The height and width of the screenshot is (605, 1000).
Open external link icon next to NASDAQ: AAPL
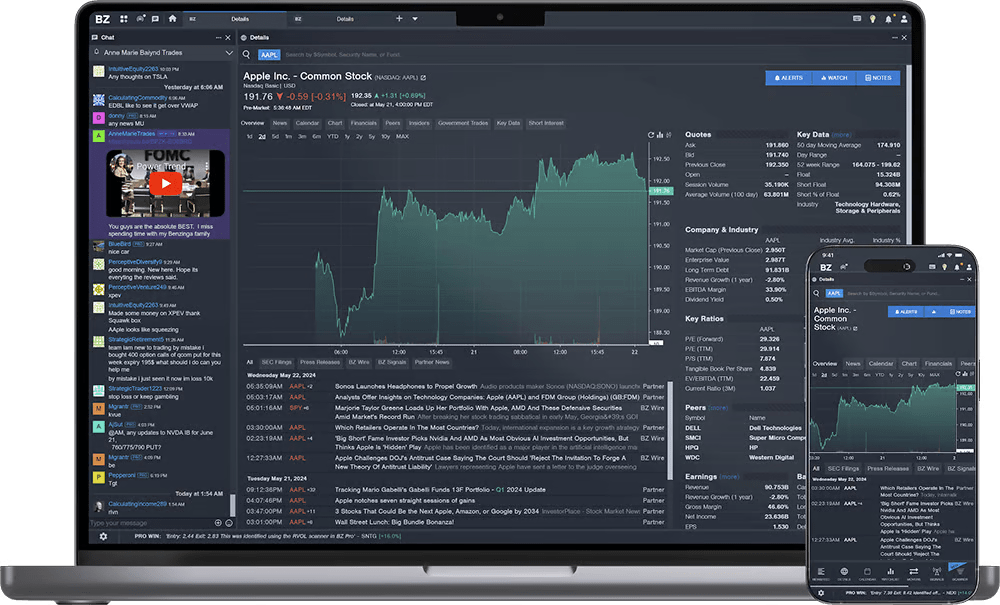click(423, 78)
